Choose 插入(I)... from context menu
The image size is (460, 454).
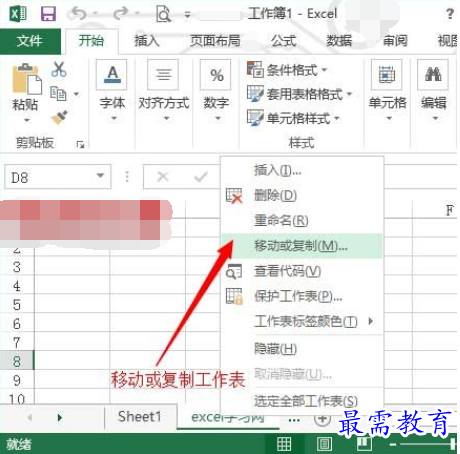tap(302, 170)
